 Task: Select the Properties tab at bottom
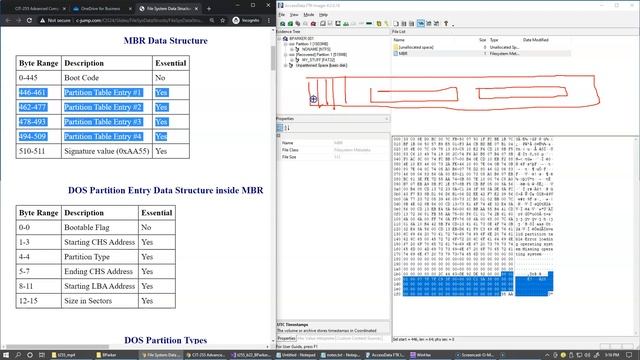(x=287, y=338)
